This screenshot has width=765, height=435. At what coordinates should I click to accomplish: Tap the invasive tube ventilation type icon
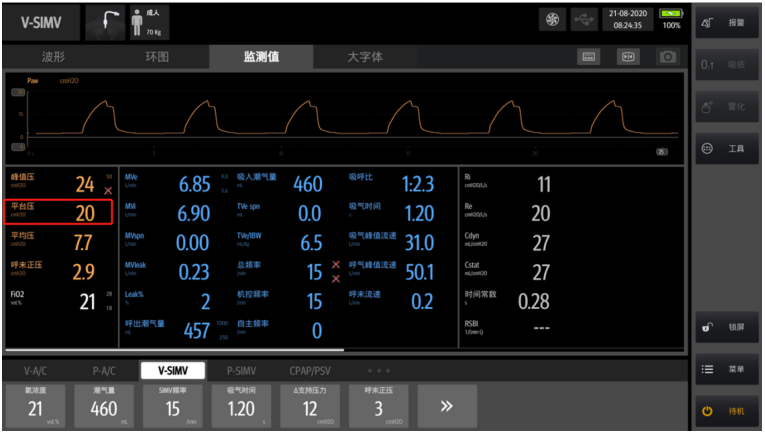105,22
